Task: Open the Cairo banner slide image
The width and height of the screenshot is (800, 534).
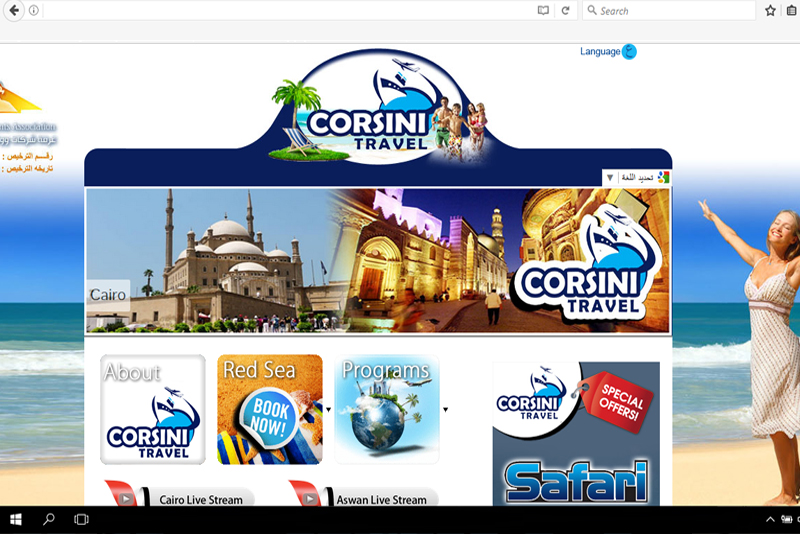Action: pyautogui.click(x=378, y=261)
